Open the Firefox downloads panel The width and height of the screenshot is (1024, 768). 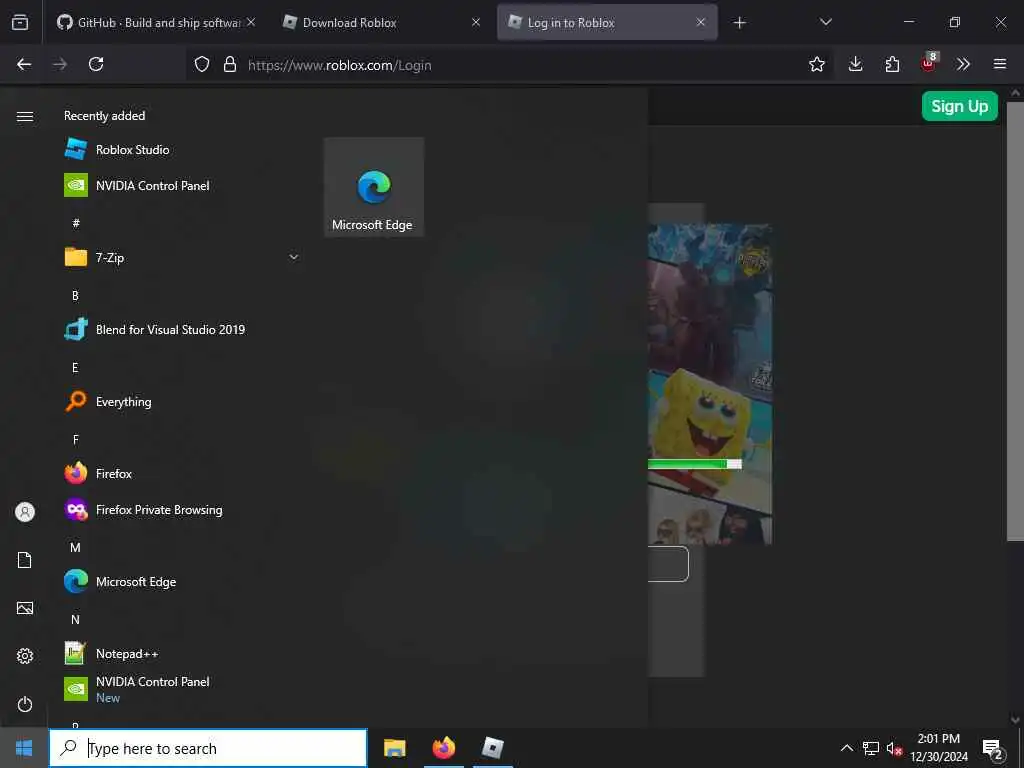click(855, 64)
